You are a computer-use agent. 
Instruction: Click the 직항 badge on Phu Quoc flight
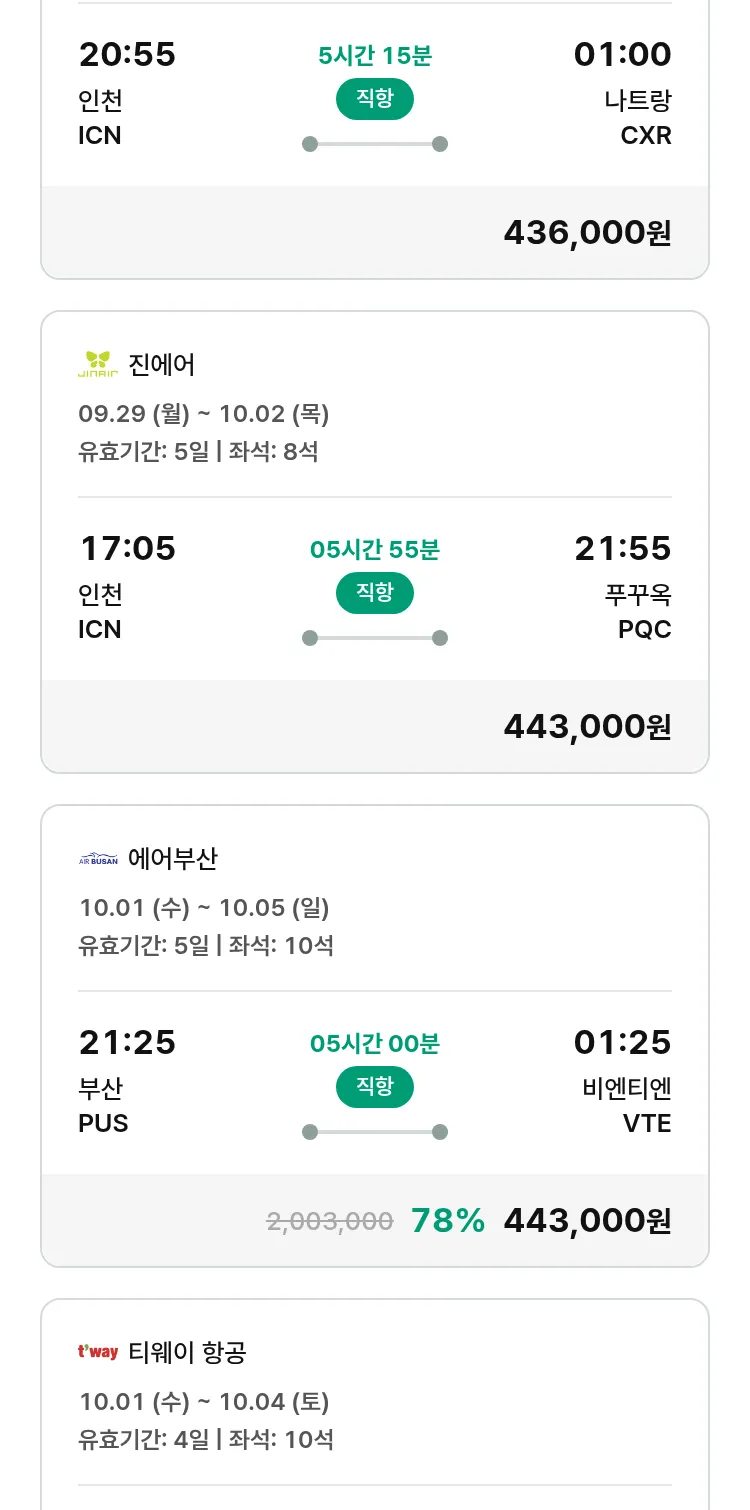pyautogui.click(x=374, y=593)
